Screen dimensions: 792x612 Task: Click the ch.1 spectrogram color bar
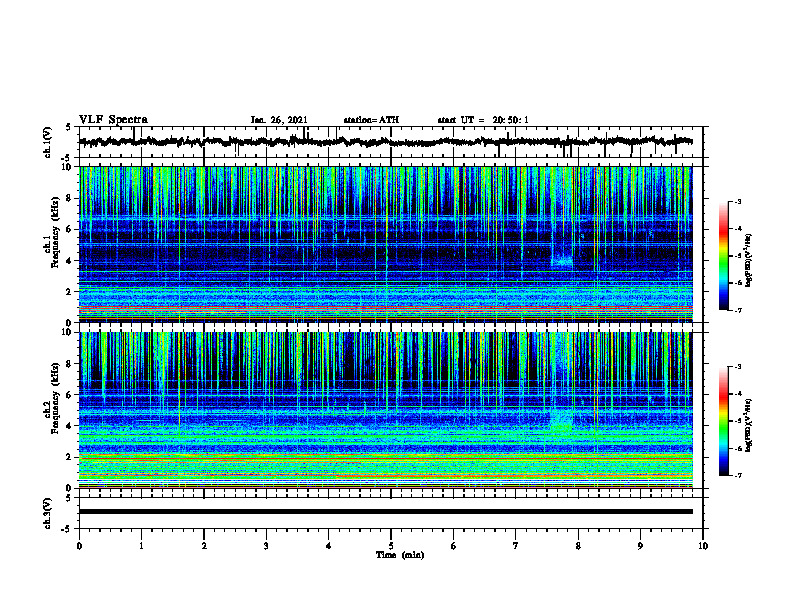coord(723,256)
